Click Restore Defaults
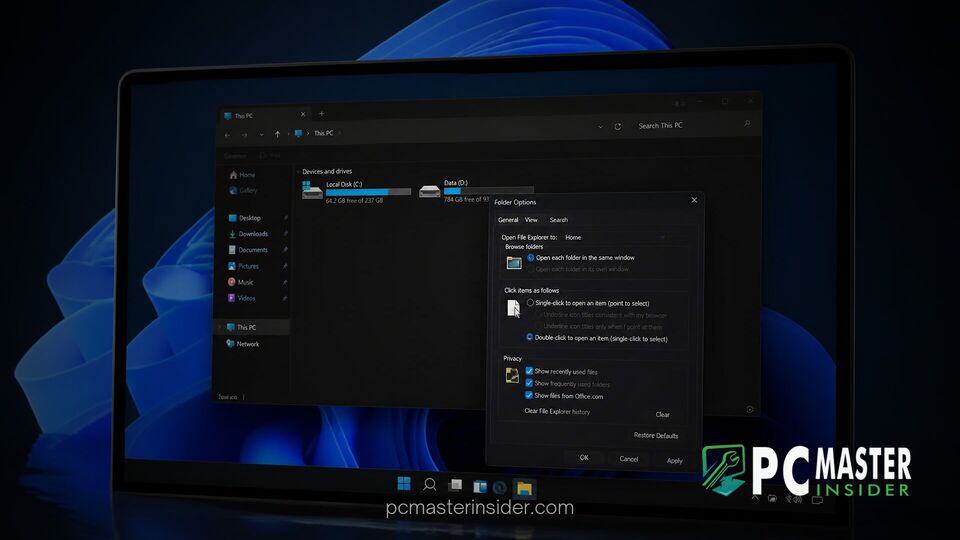960x540 pixels. pos(656,435)
